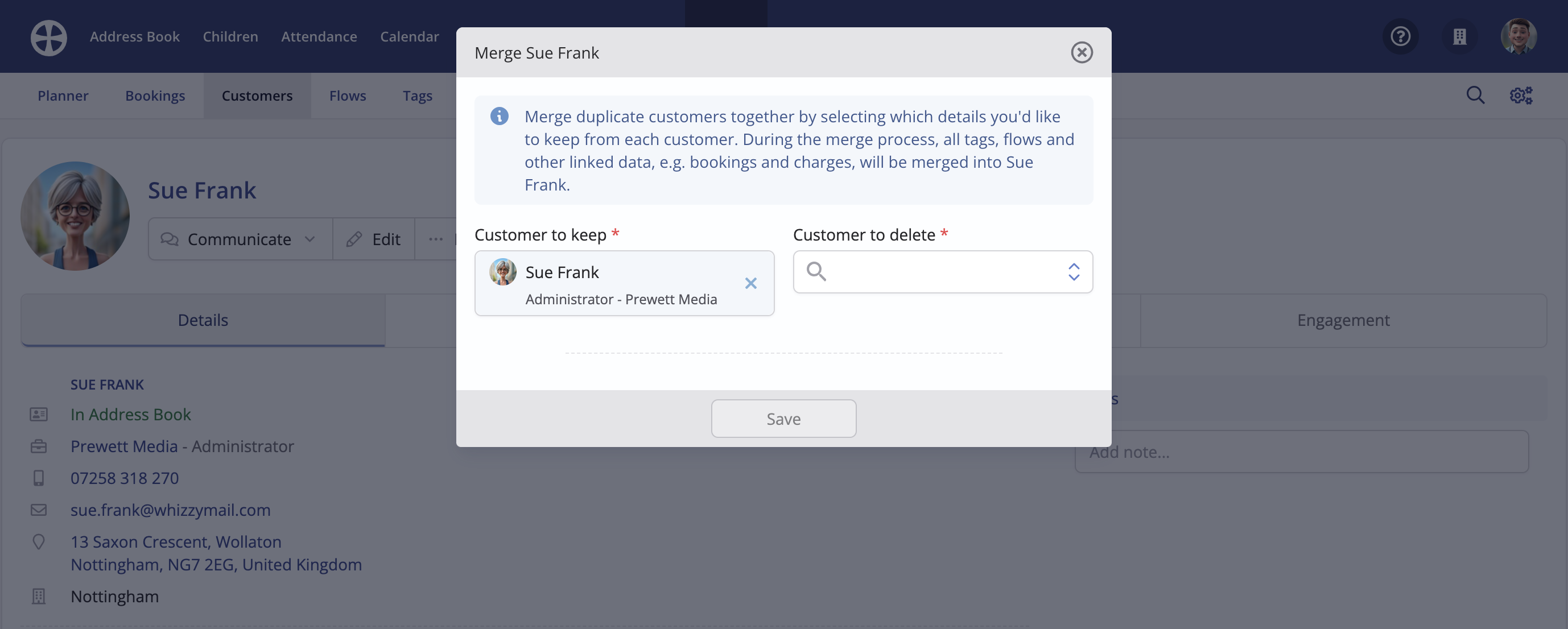The image size is (1568, 629).
Task: Open the Calendar menu
Action: (x=409, y=36)
